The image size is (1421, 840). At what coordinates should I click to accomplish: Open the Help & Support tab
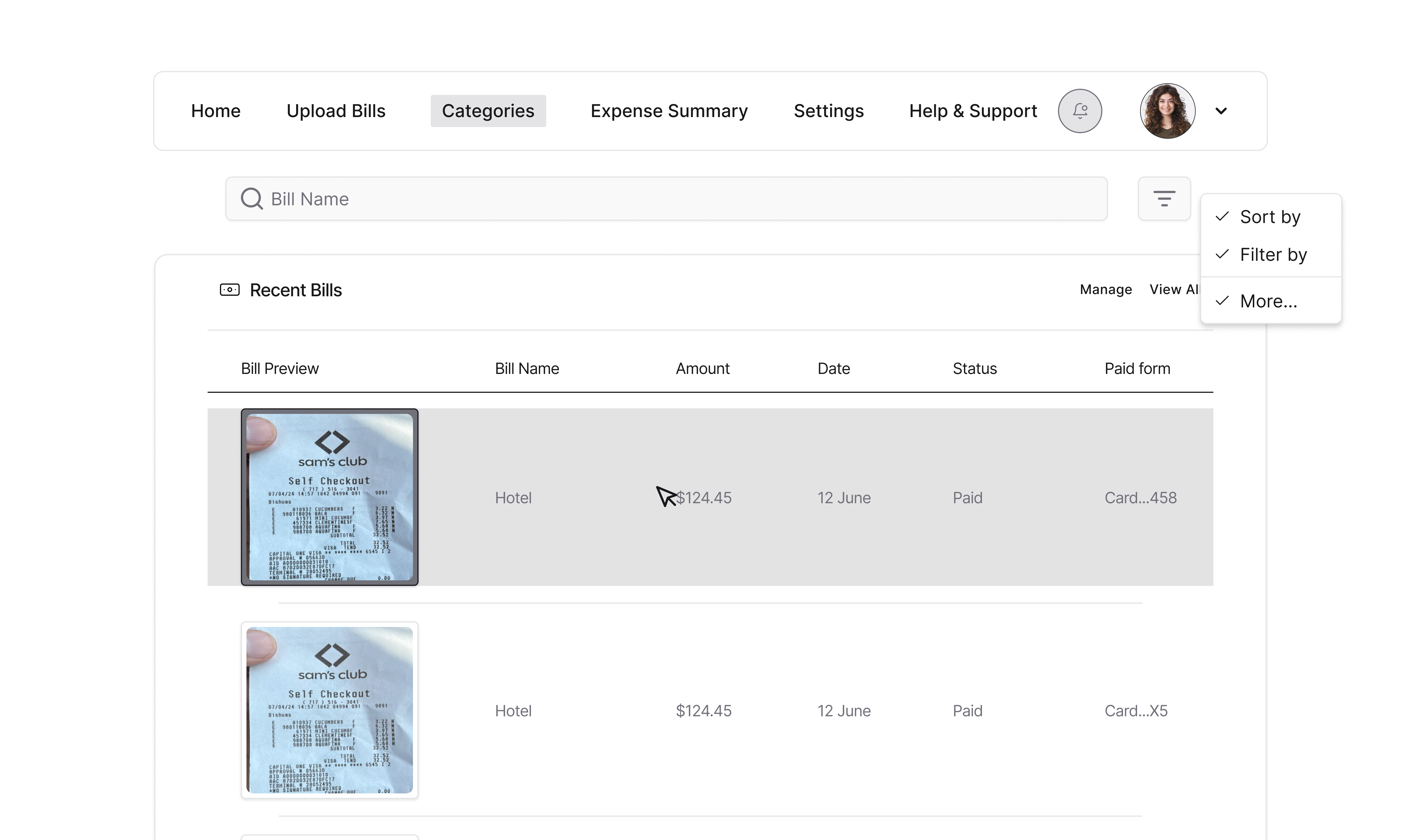tap(972, 111)
